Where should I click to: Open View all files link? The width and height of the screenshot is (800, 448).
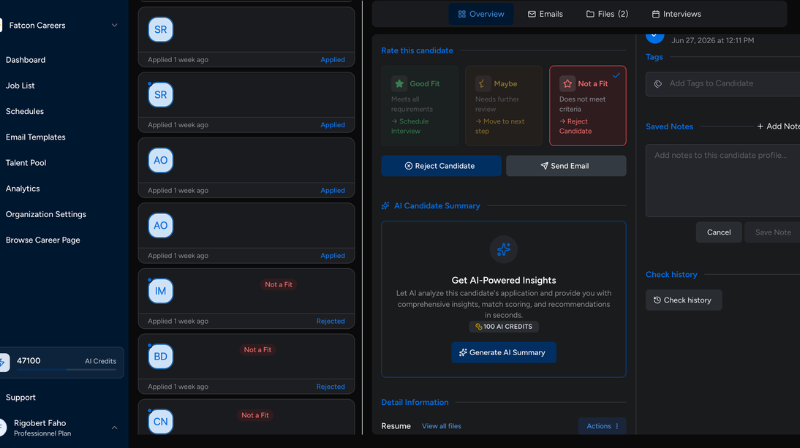click(441, 426)
